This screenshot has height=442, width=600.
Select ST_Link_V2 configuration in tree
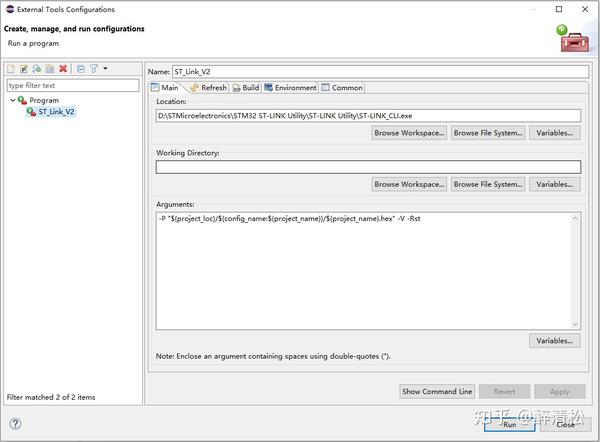[56, 112]
